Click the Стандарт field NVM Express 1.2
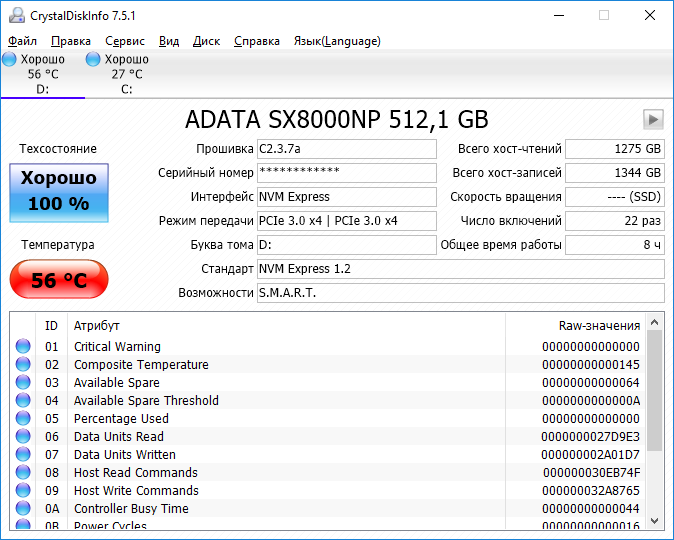The width and height of the screenshot is (674, 540). (461, 269)
